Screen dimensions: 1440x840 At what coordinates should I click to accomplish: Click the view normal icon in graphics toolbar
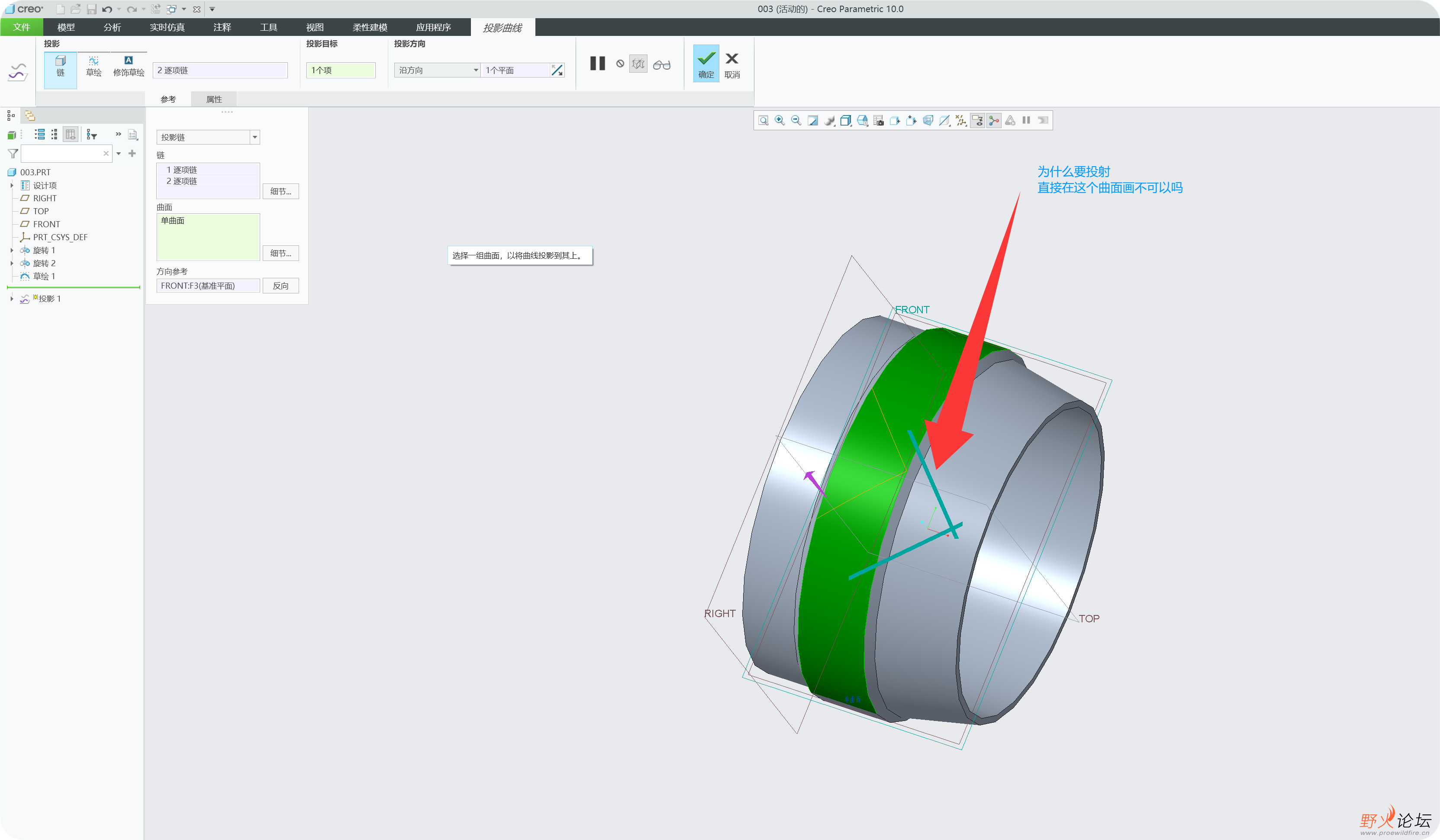point(896,121)
